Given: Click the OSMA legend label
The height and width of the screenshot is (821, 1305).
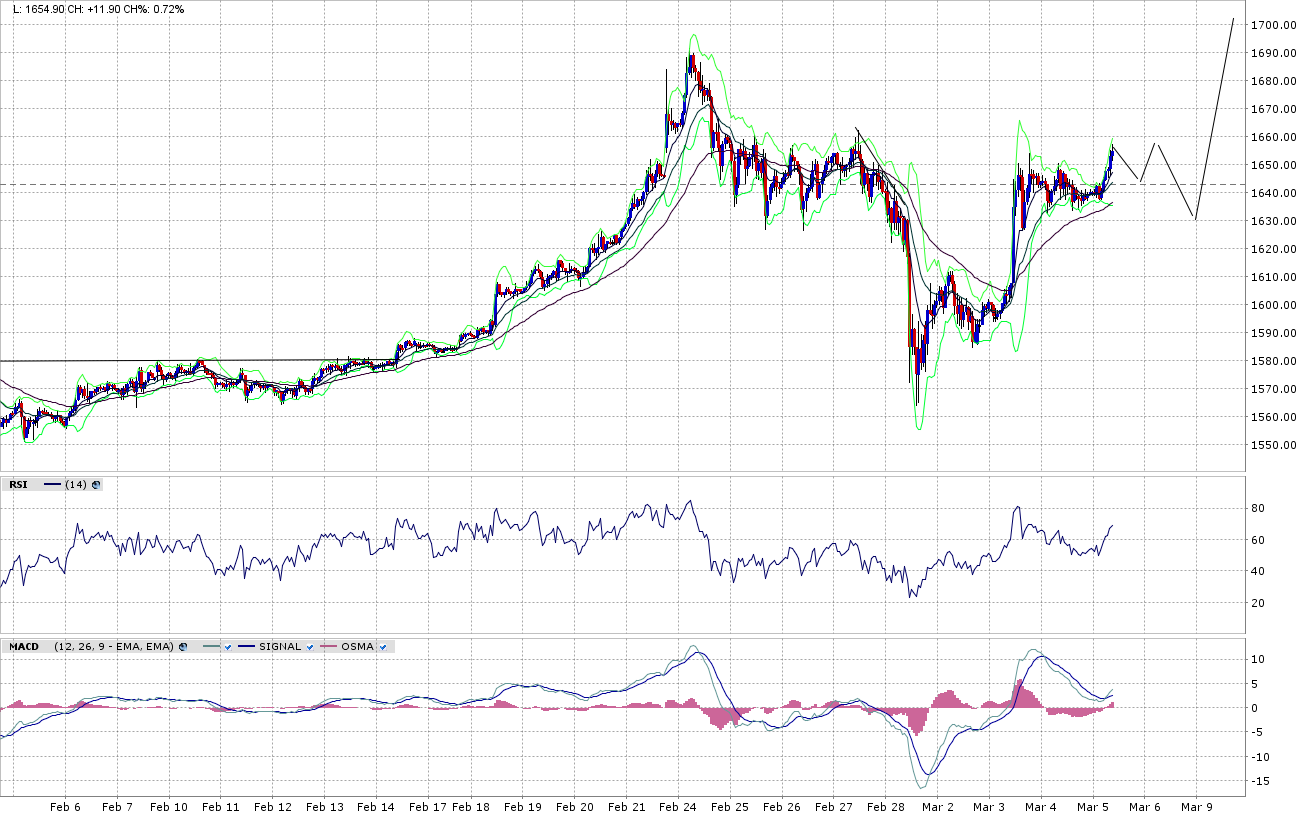Looking at the screenshot, I should click(357, 647).
